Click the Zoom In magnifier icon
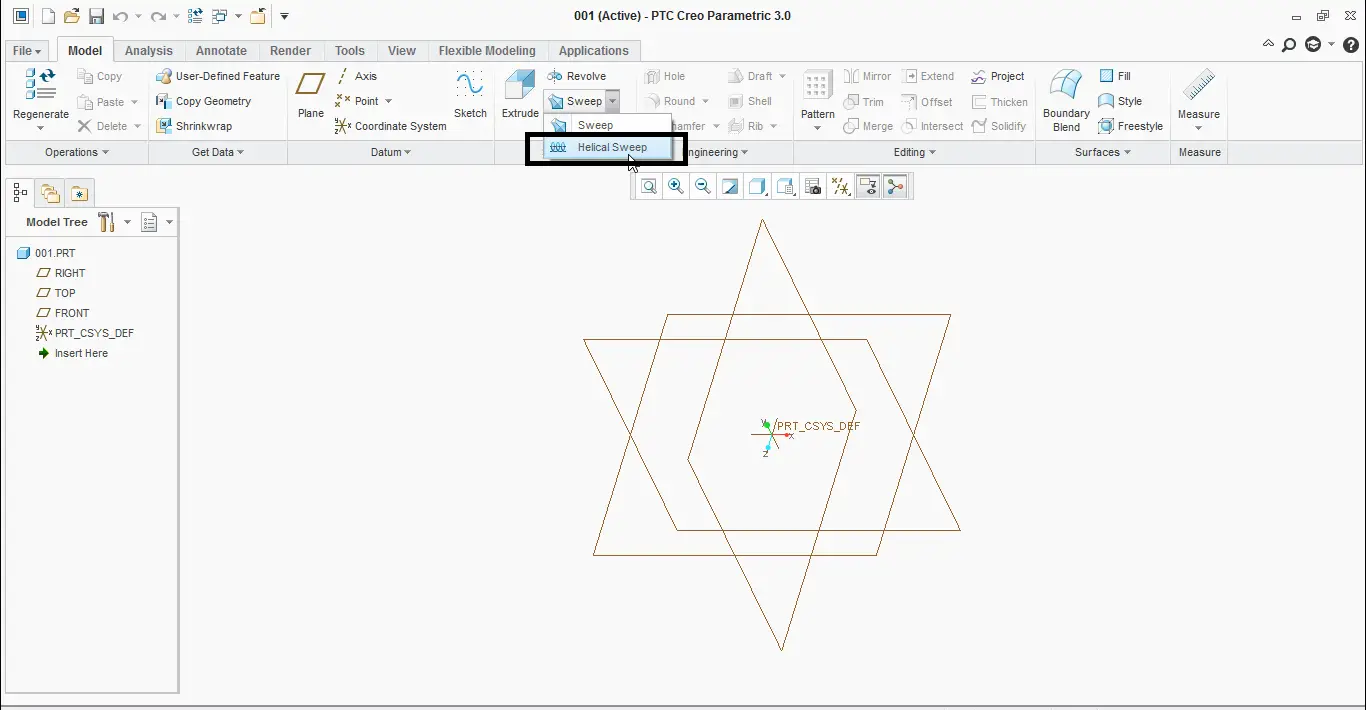The image size is (1366, 710). click(x=676, y=186)
